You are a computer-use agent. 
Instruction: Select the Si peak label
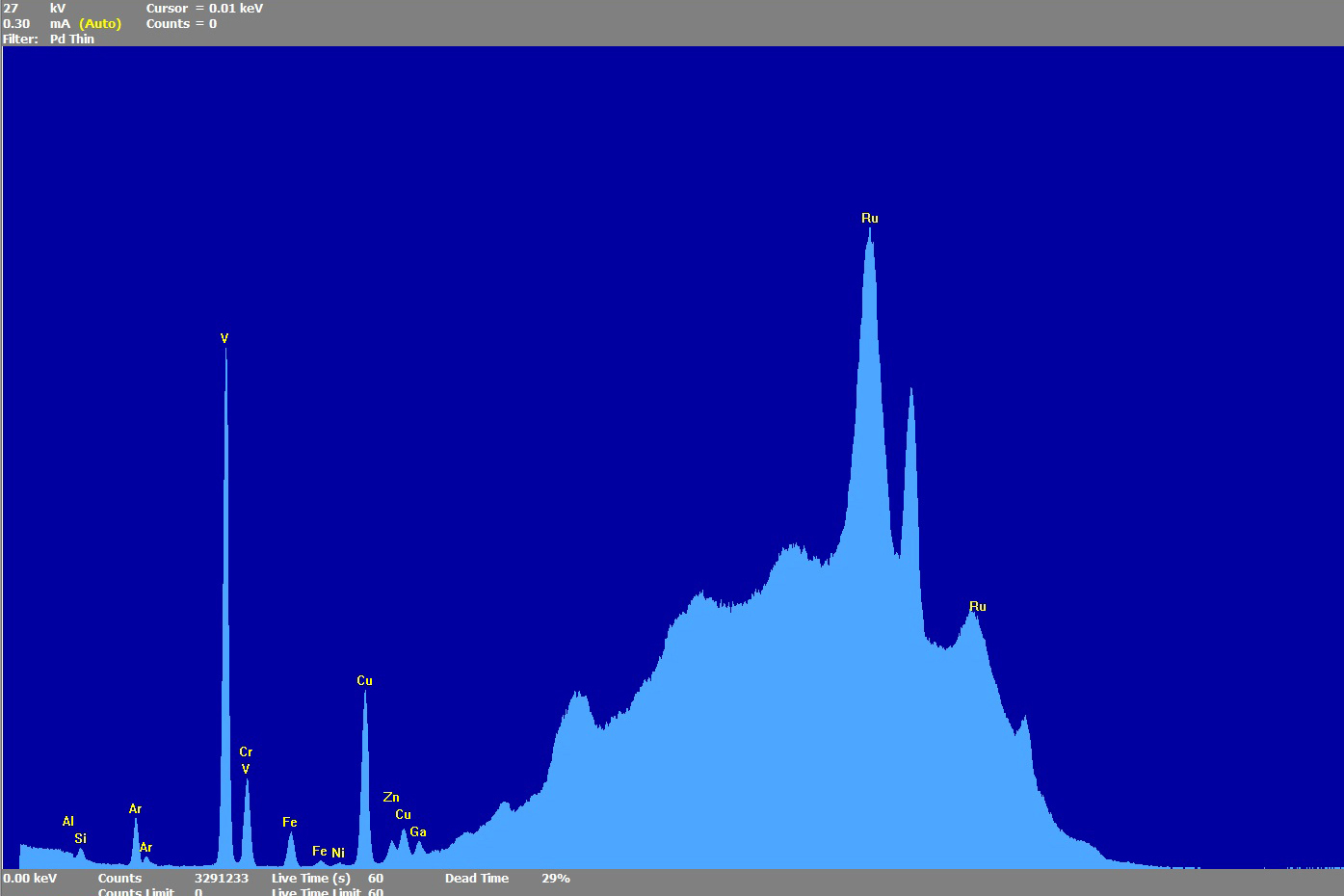click(x=80, y=838)
